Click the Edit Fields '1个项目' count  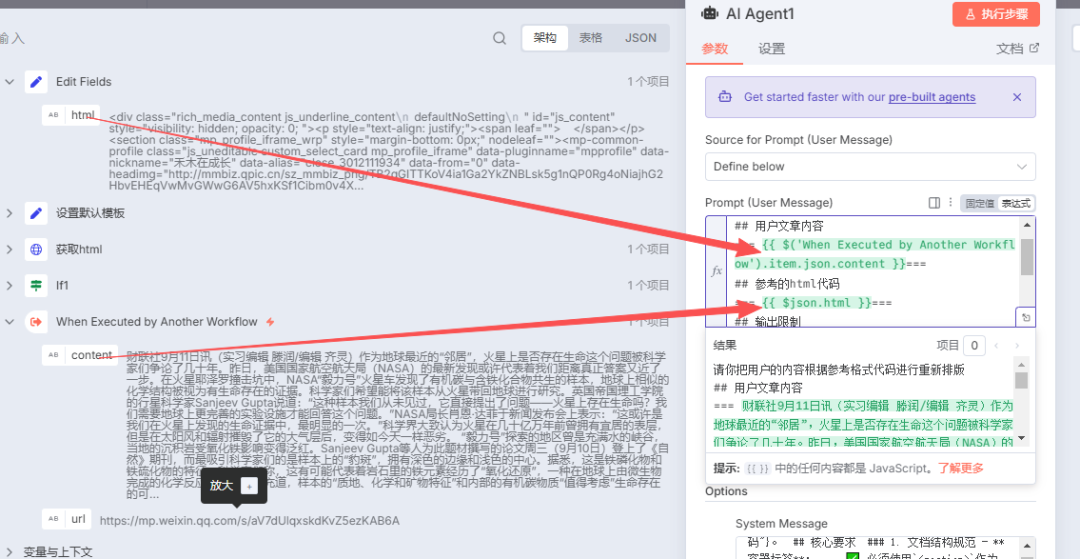click(648, 81)
